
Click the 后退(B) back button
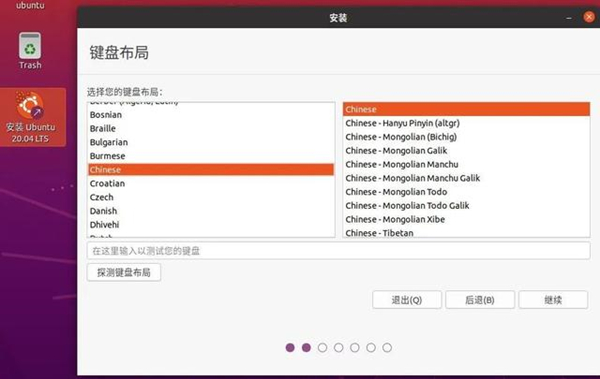(x=480, y=300)
